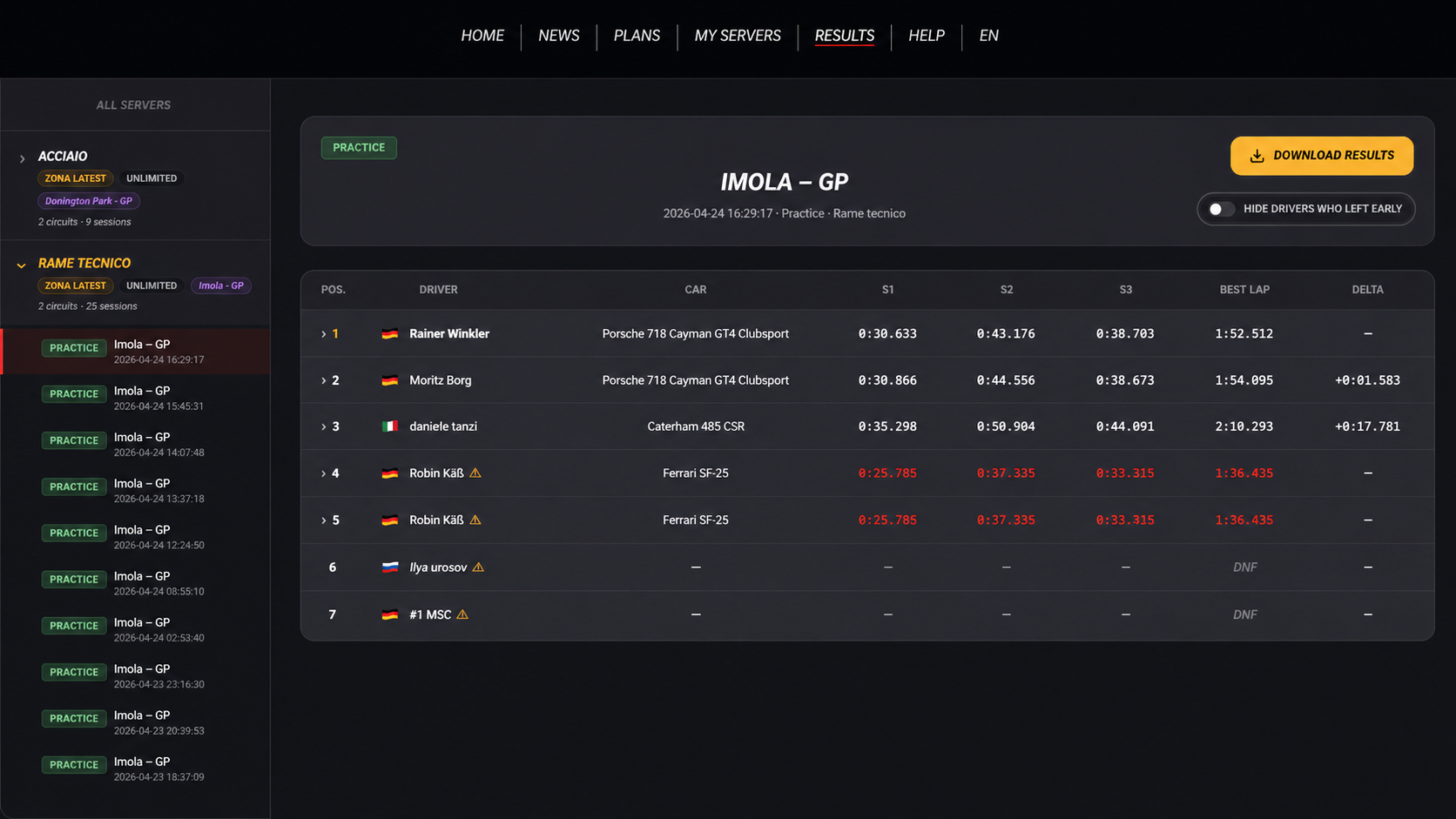Click the warning triangle on position 4 Robin Käß
Screen dimensions: 1456x819
pyautogui.click(x=475, y=473)
